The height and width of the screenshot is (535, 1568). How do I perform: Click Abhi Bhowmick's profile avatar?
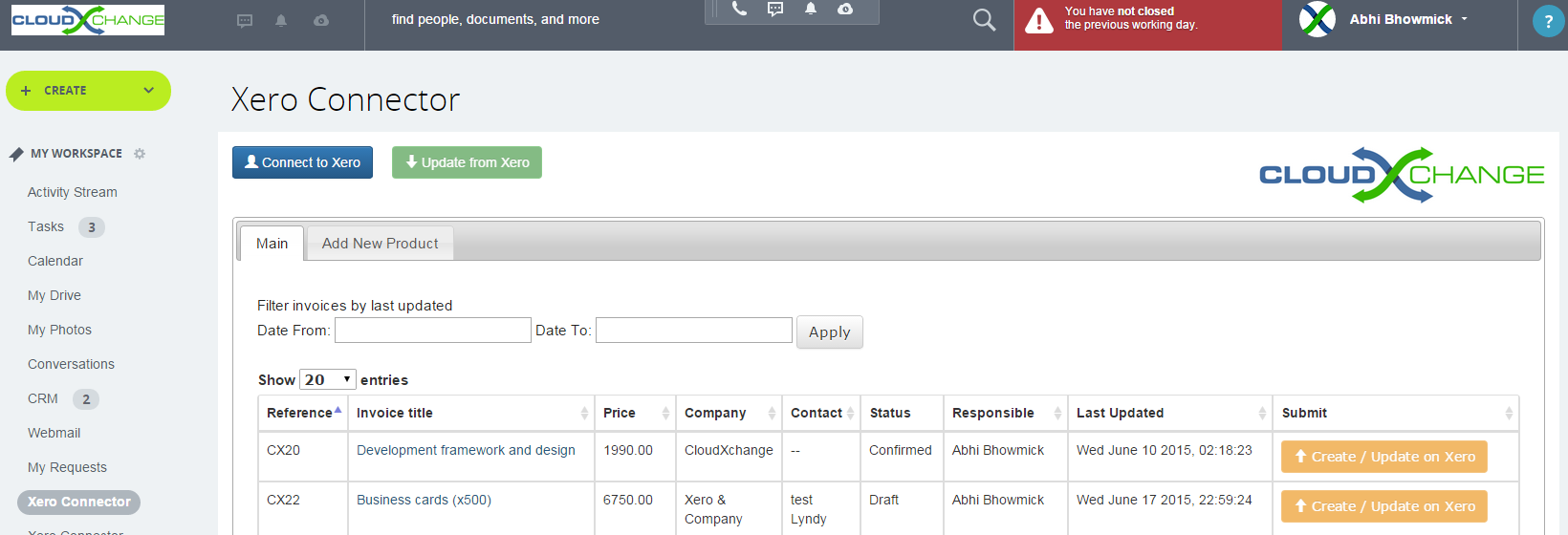(x=1318, y=20)
